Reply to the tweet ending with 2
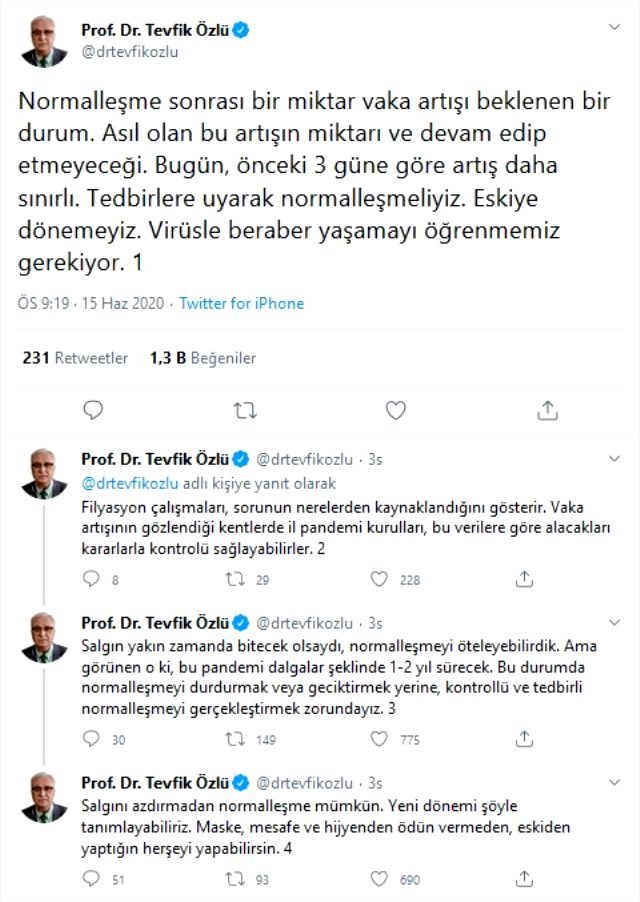640x902 pixels. pyautogui.click(x=91, y=577)
